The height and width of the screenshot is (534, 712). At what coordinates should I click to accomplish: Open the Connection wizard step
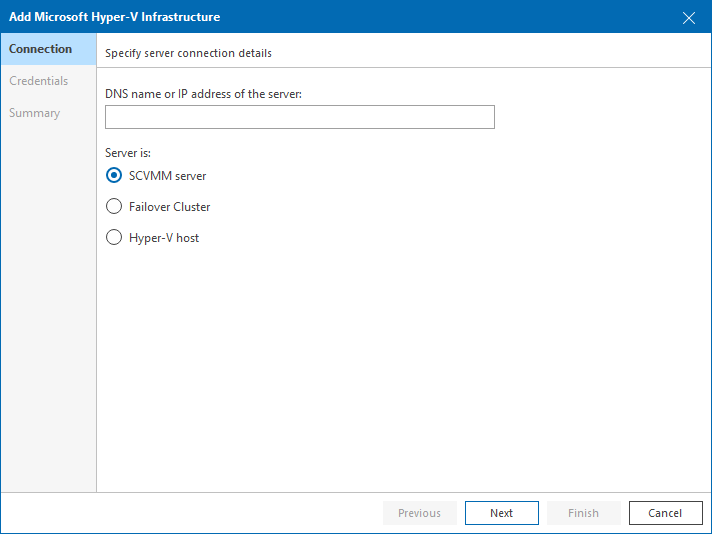(49, 49)
